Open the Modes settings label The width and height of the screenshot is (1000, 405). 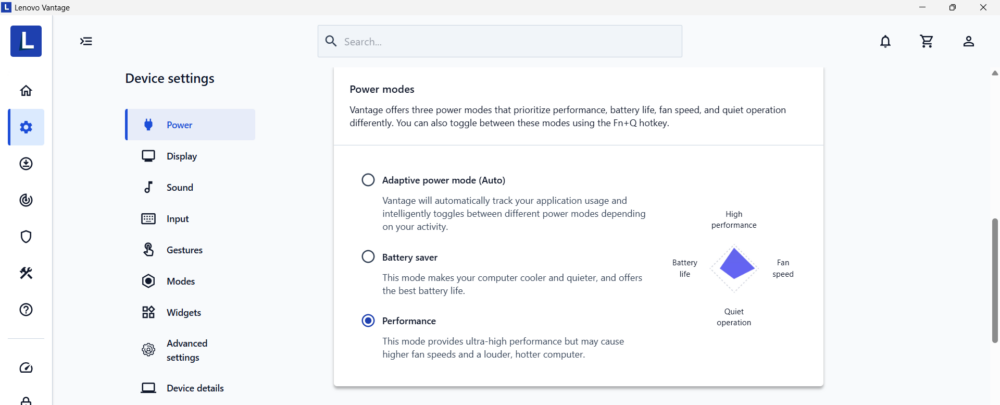pyautogui.click(x=180, y=281)
